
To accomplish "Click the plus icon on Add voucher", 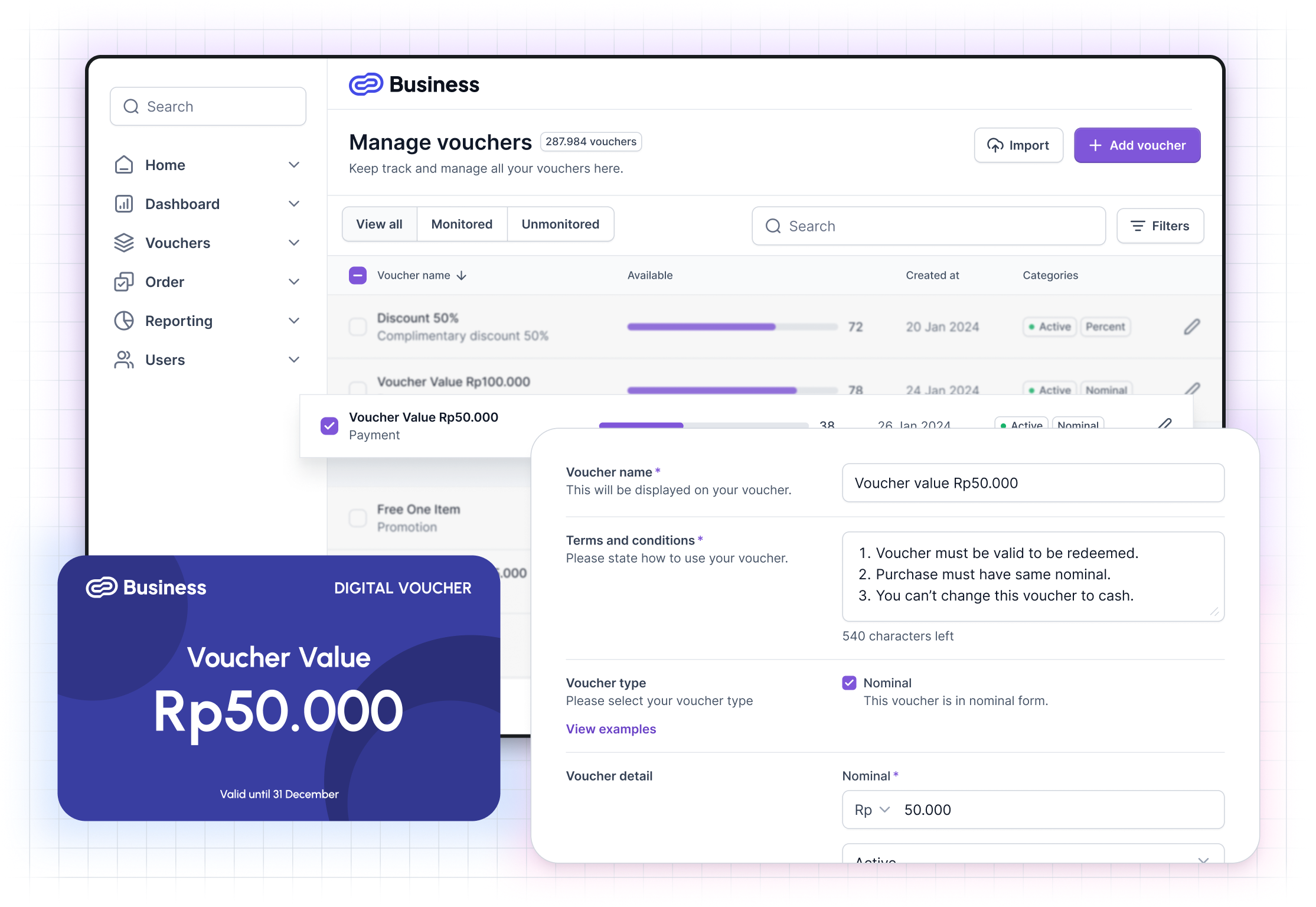I will 1095,145.
